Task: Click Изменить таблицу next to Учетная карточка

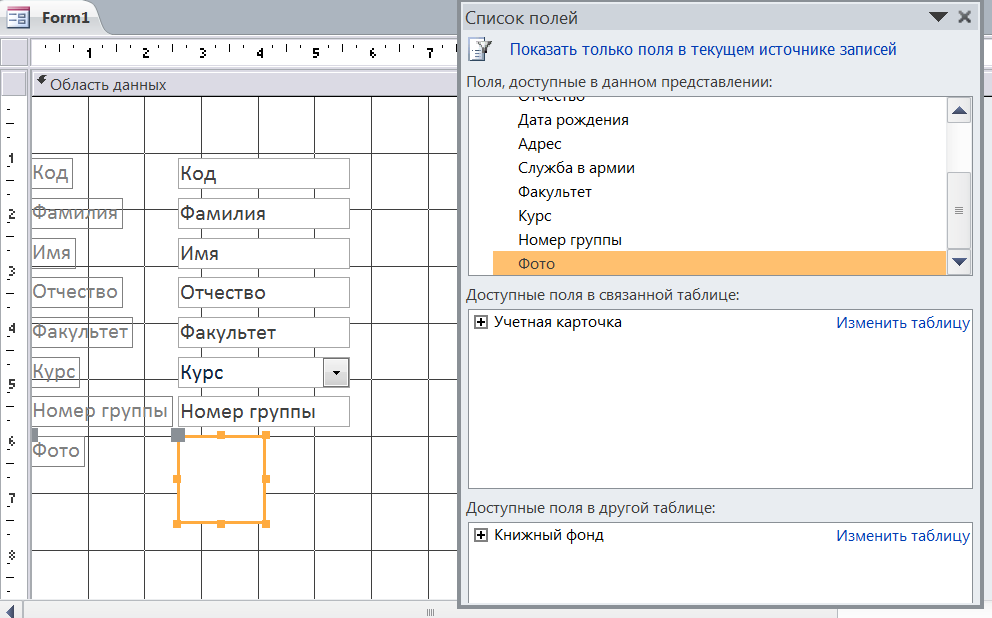Action: 903,323
